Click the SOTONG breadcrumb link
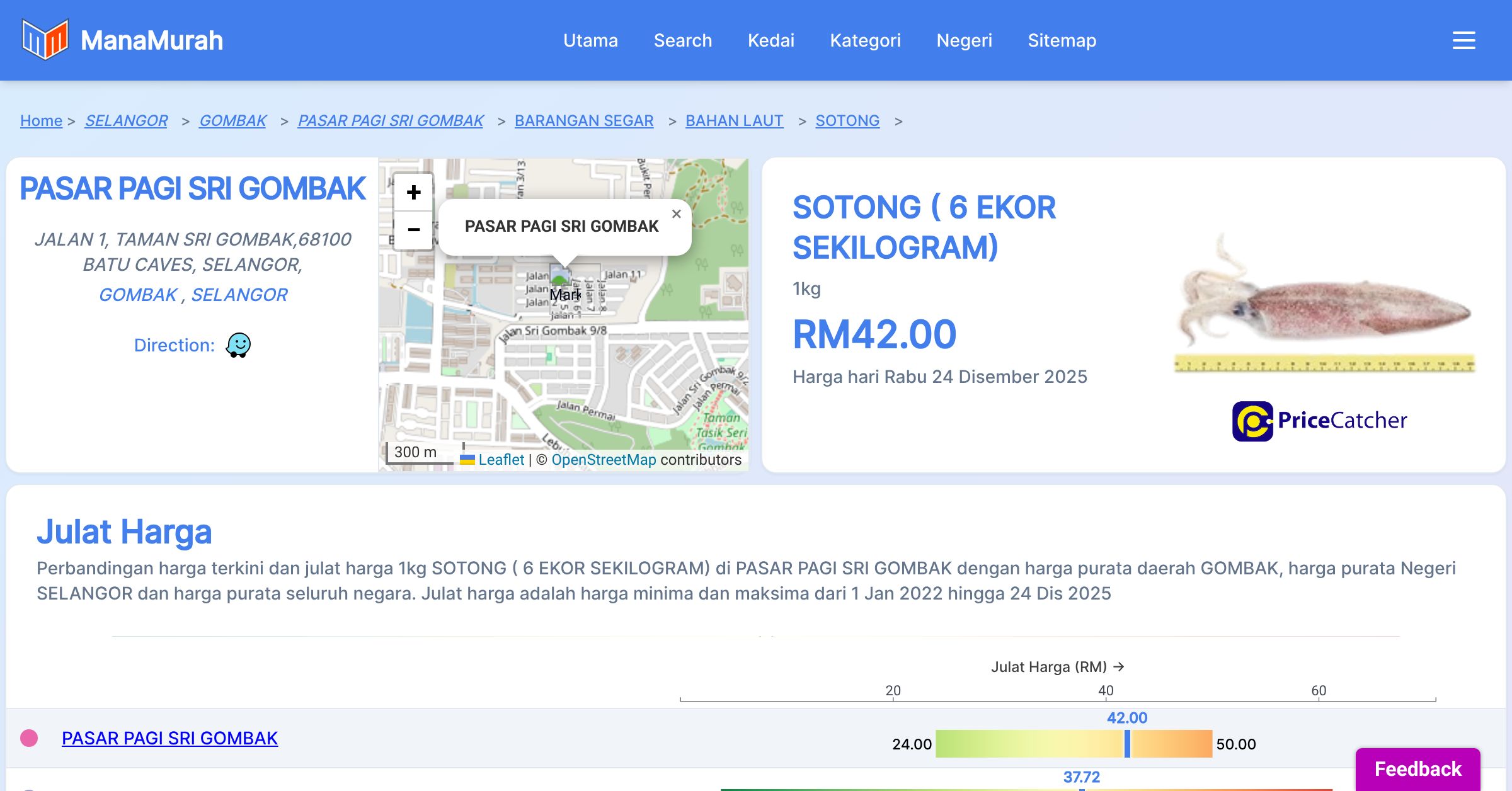Image resolution: width=1512 pixels, height=791 pixels. pyautogui.click(x=847, y=120)
